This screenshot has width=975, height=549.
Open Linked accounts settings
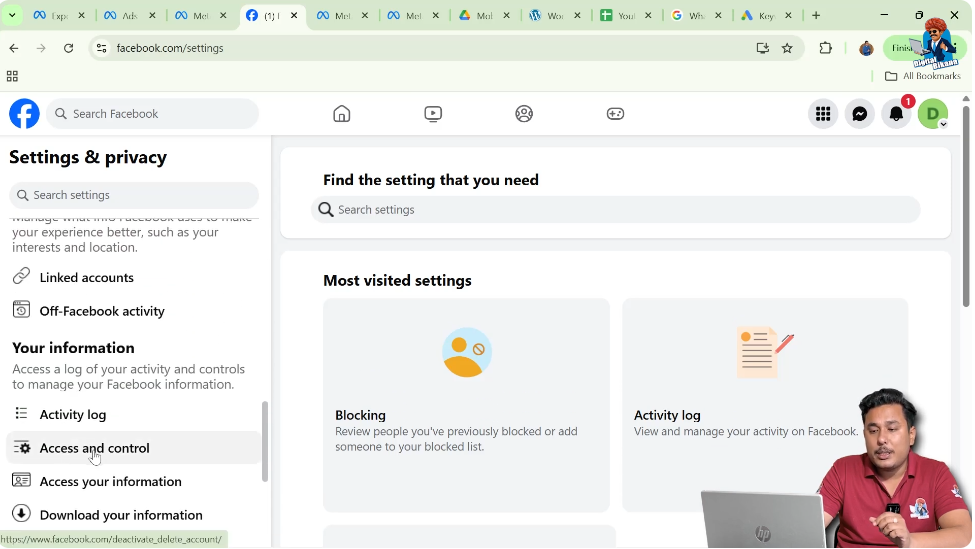pyautogui.click(x=134, y=277)
